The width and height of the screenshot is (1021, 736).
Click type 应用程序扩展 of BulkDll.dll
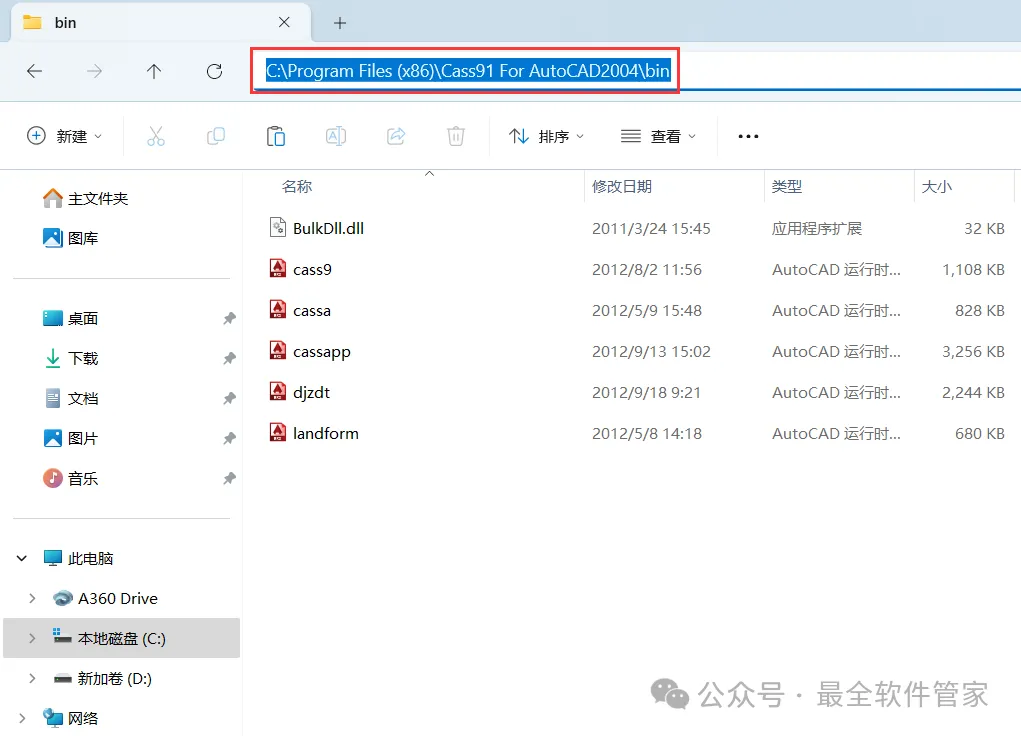coord(817,228)
